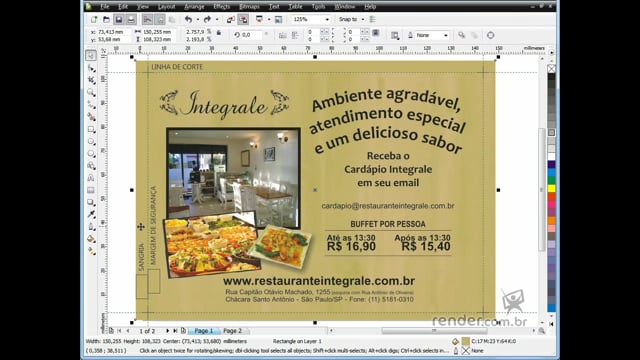This screenshot has width=640, height=360.
Task: Select the Rectangle tool in the toolbox
Action: tap(91, 129)
